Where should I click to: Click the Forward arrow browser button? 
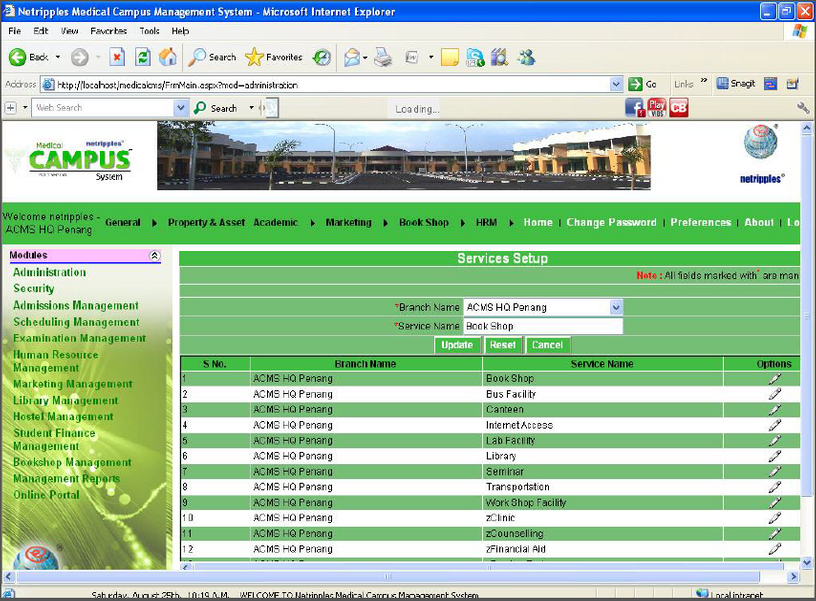80,57
